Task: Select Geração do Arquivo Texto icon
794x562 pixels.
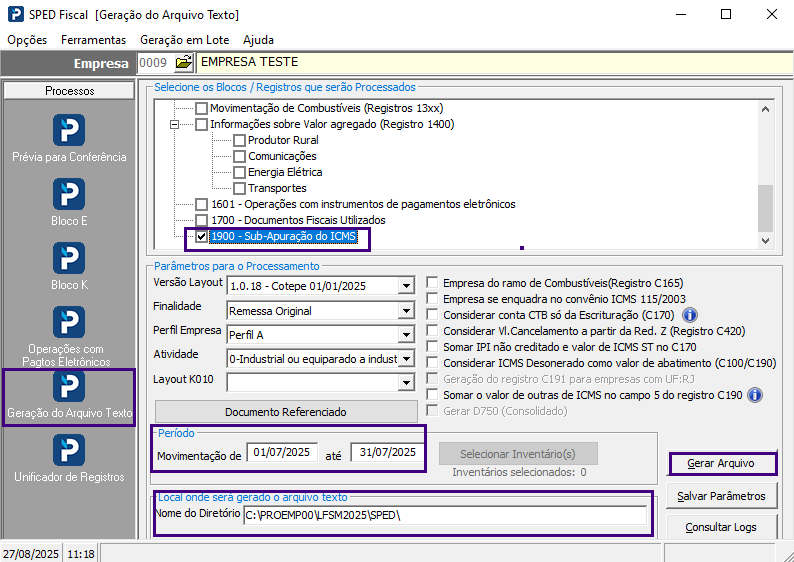Action: pos(69,386)
